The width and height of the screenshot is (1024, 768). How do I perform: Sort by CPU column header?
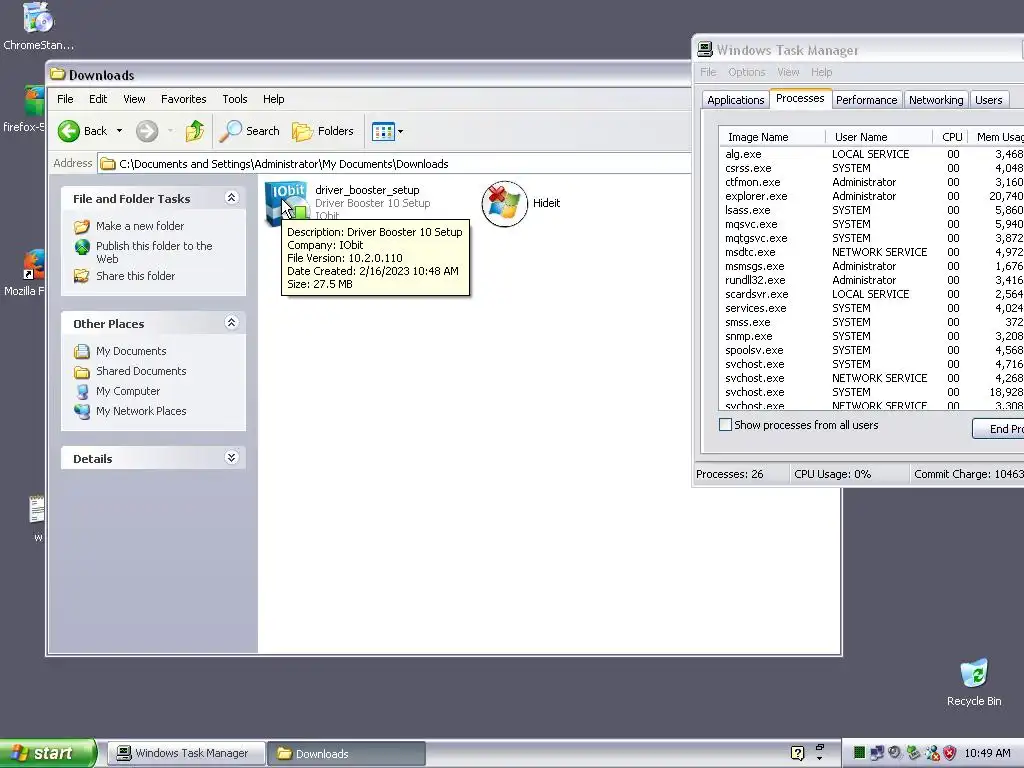951,137
